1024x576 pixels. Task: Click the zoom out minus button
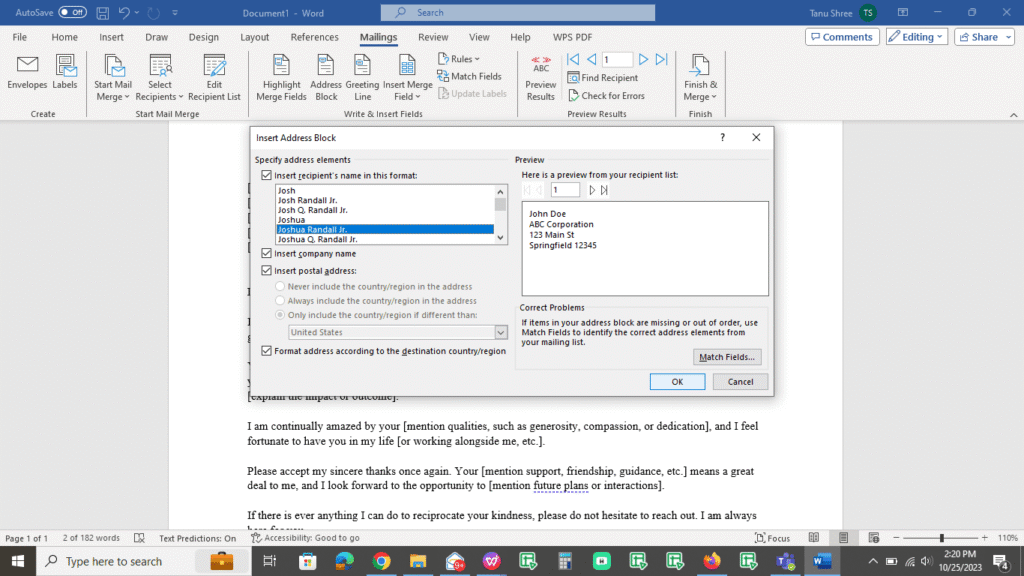(x=897, y=537)
